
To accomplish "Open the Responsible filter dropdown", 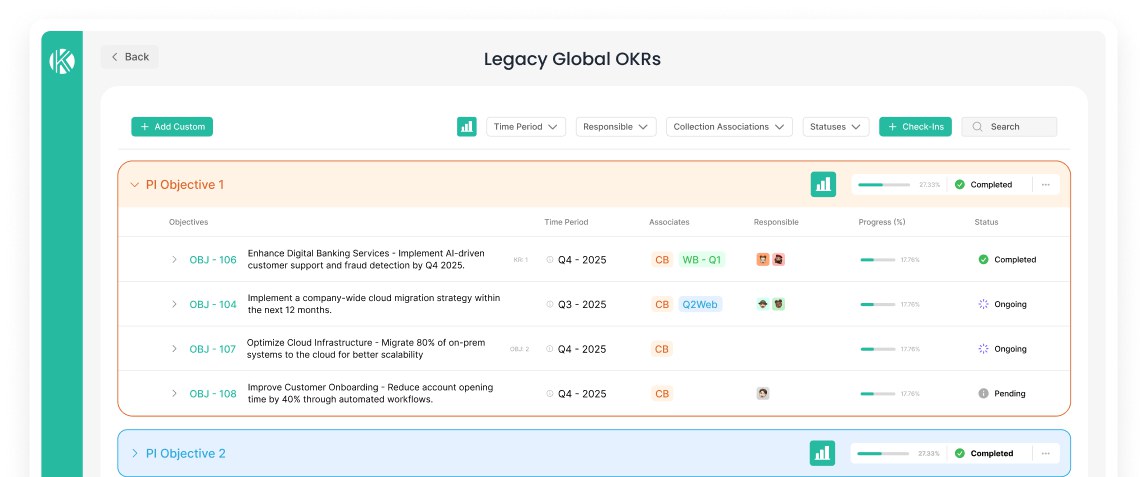I will (x=616, y=127).
